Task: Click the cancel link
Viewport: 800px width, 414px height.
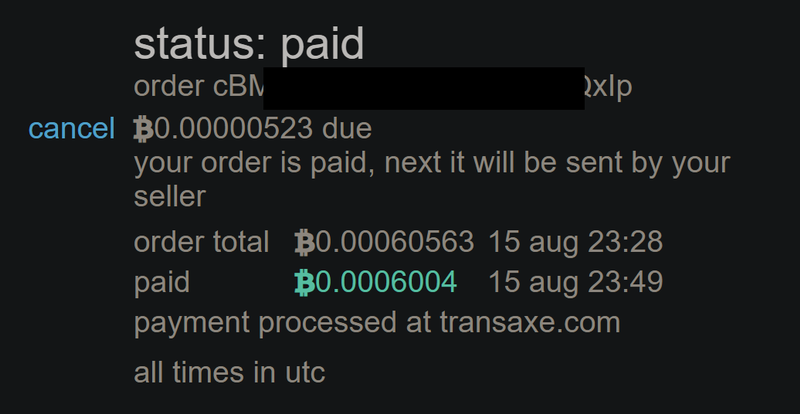Action: point(72,129)
